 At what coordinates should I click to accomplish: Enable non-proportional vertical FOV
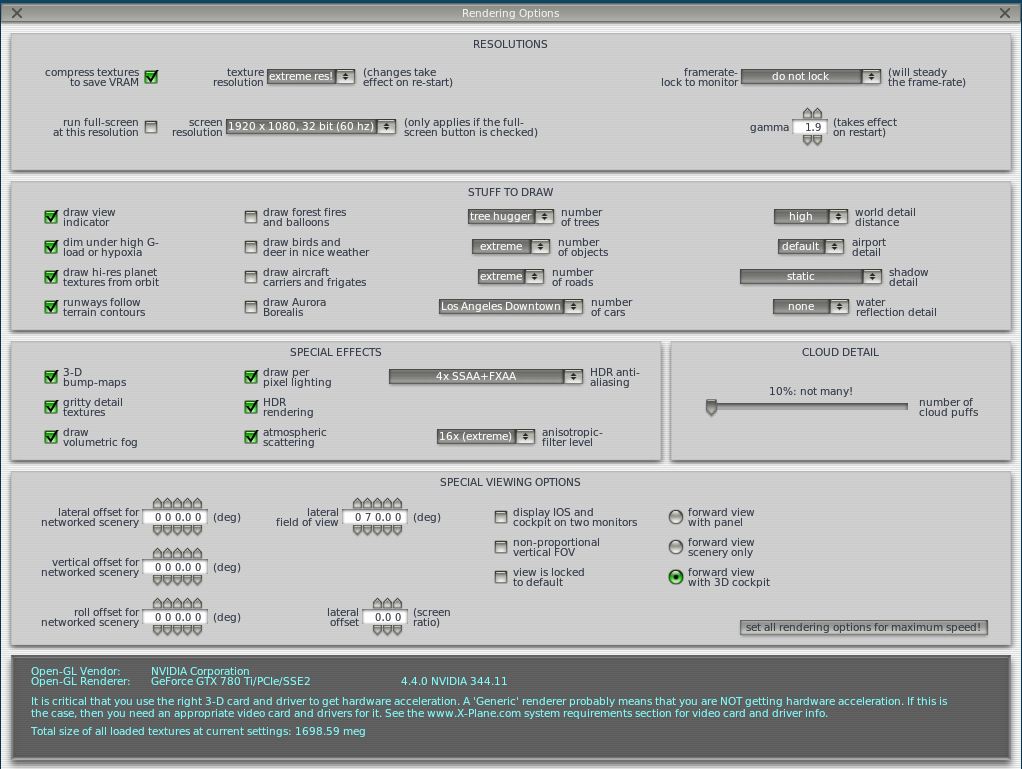pyautogui.click(x=501, y=547)
